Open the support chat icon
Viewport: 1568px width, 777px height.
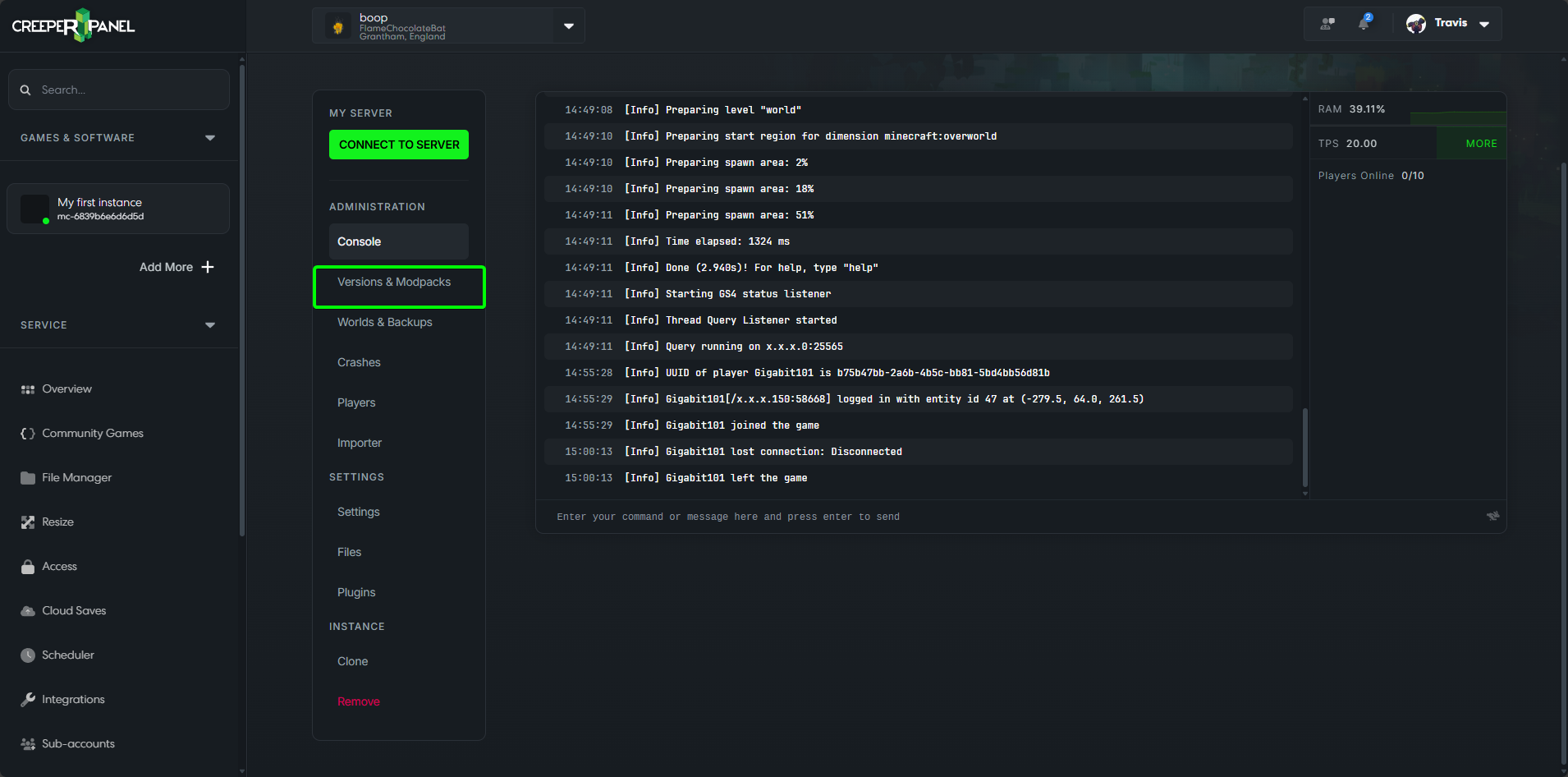1327,23
